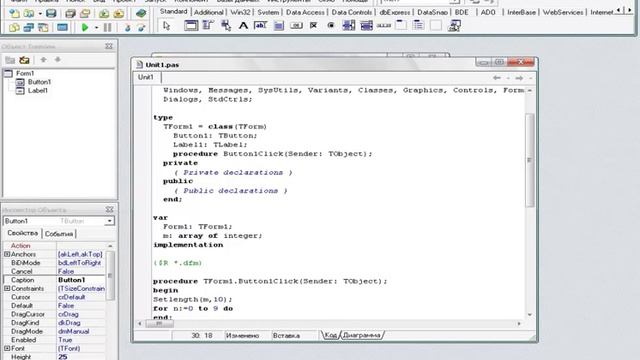Click the Save toolbar icon

coord(51,13)
